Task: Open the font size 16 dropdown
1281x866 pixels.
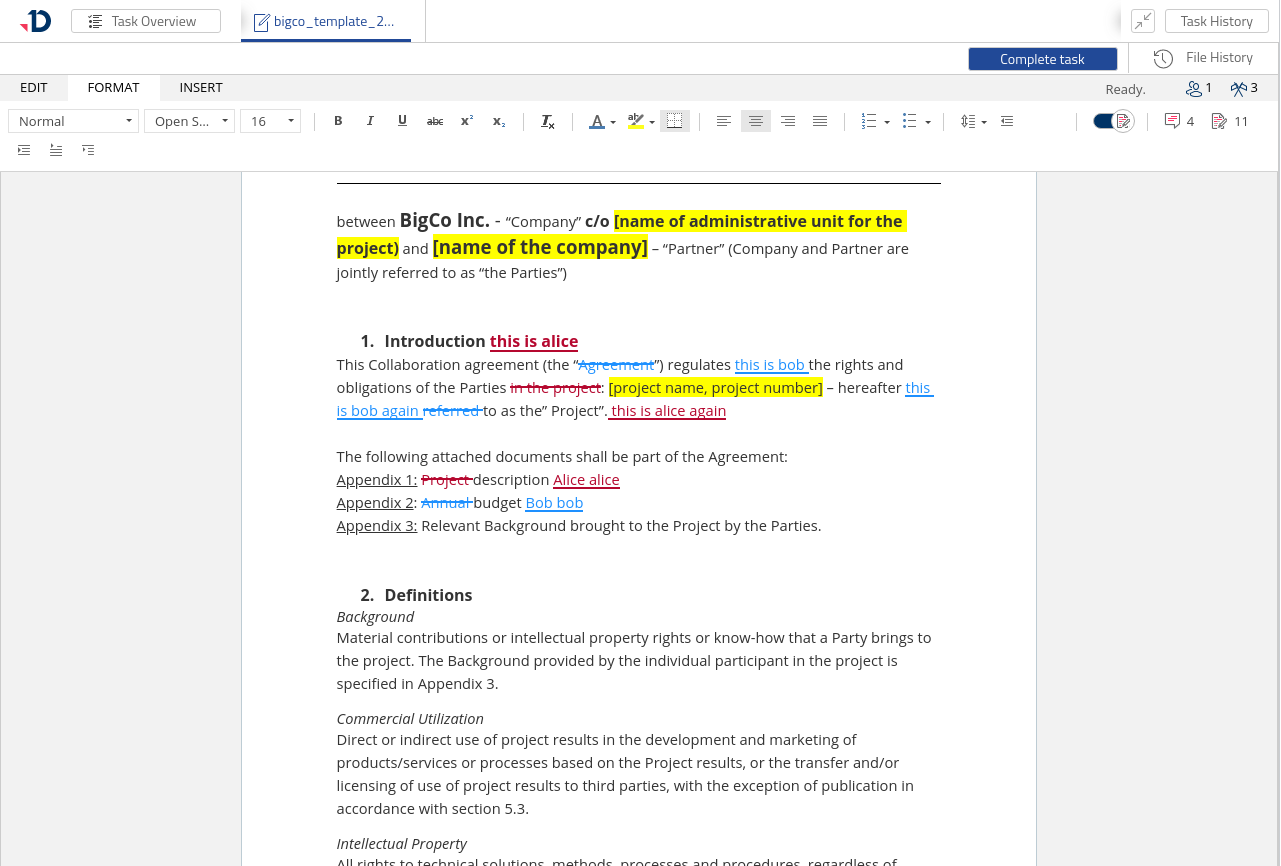Action: coord(271,121)
